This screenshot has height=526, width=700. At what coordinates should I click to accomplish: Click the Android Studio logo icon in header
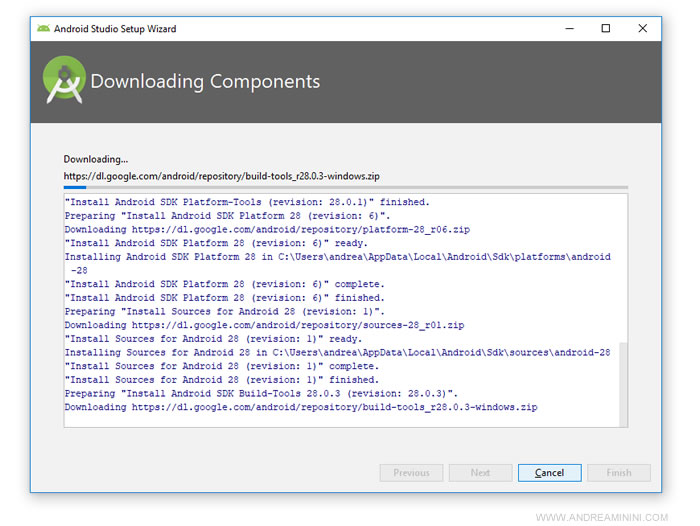(64, 80)
